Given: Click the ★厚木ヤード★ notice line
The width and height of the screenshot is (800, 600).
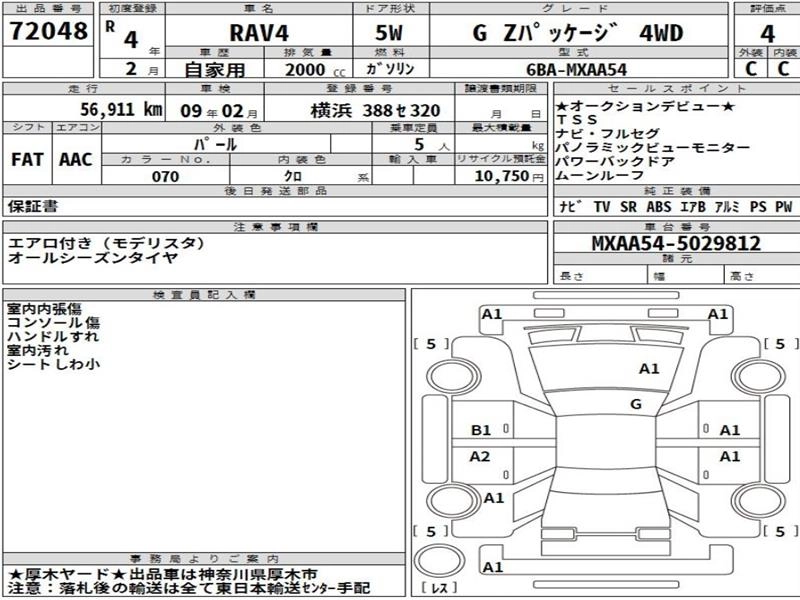Looking at the screenshot, I should [x=162, y=574].
